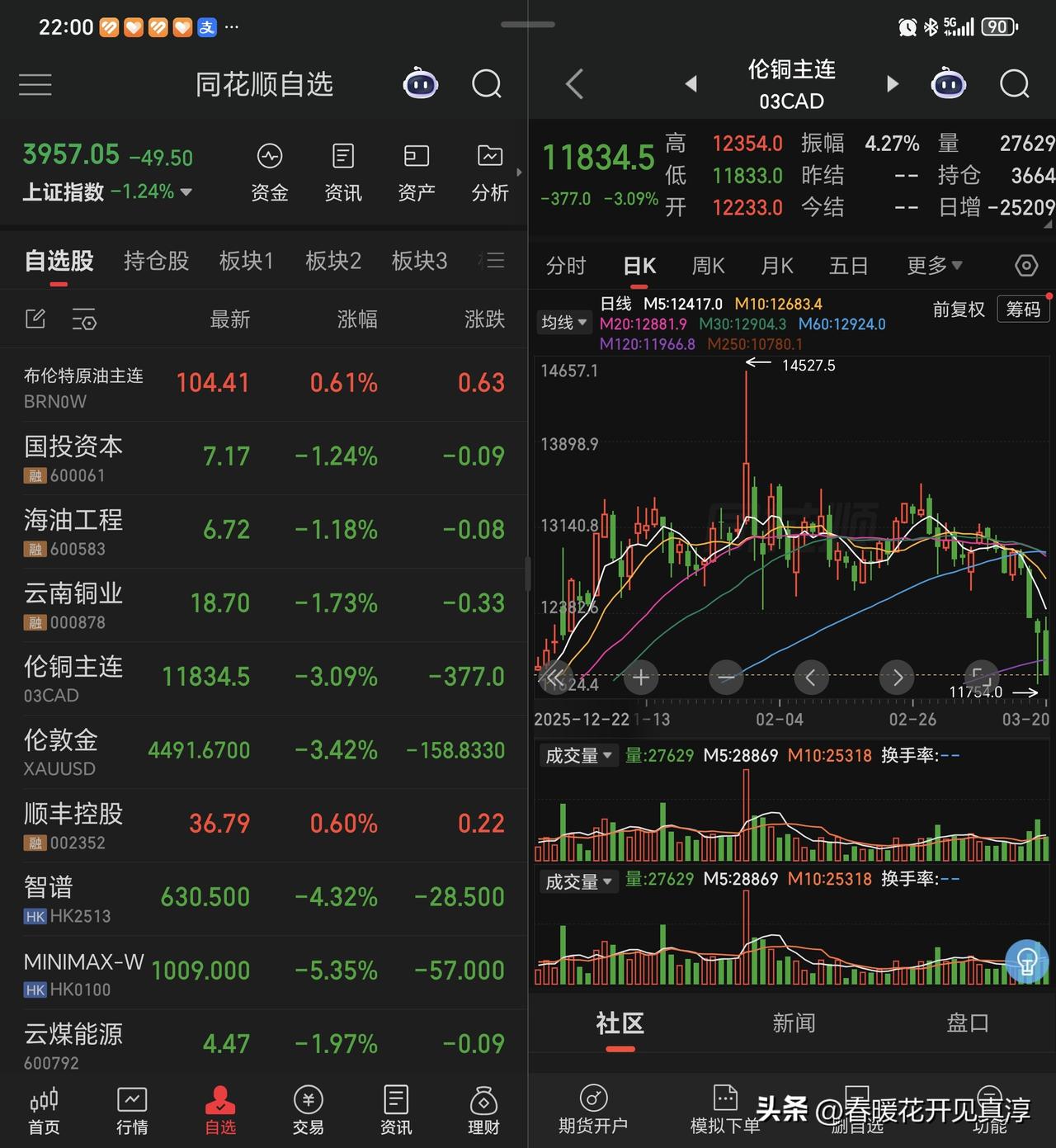Tap the lightbulb tips floating button
Viewport: 1056px width, 1148px height.
pos(1027,961)
